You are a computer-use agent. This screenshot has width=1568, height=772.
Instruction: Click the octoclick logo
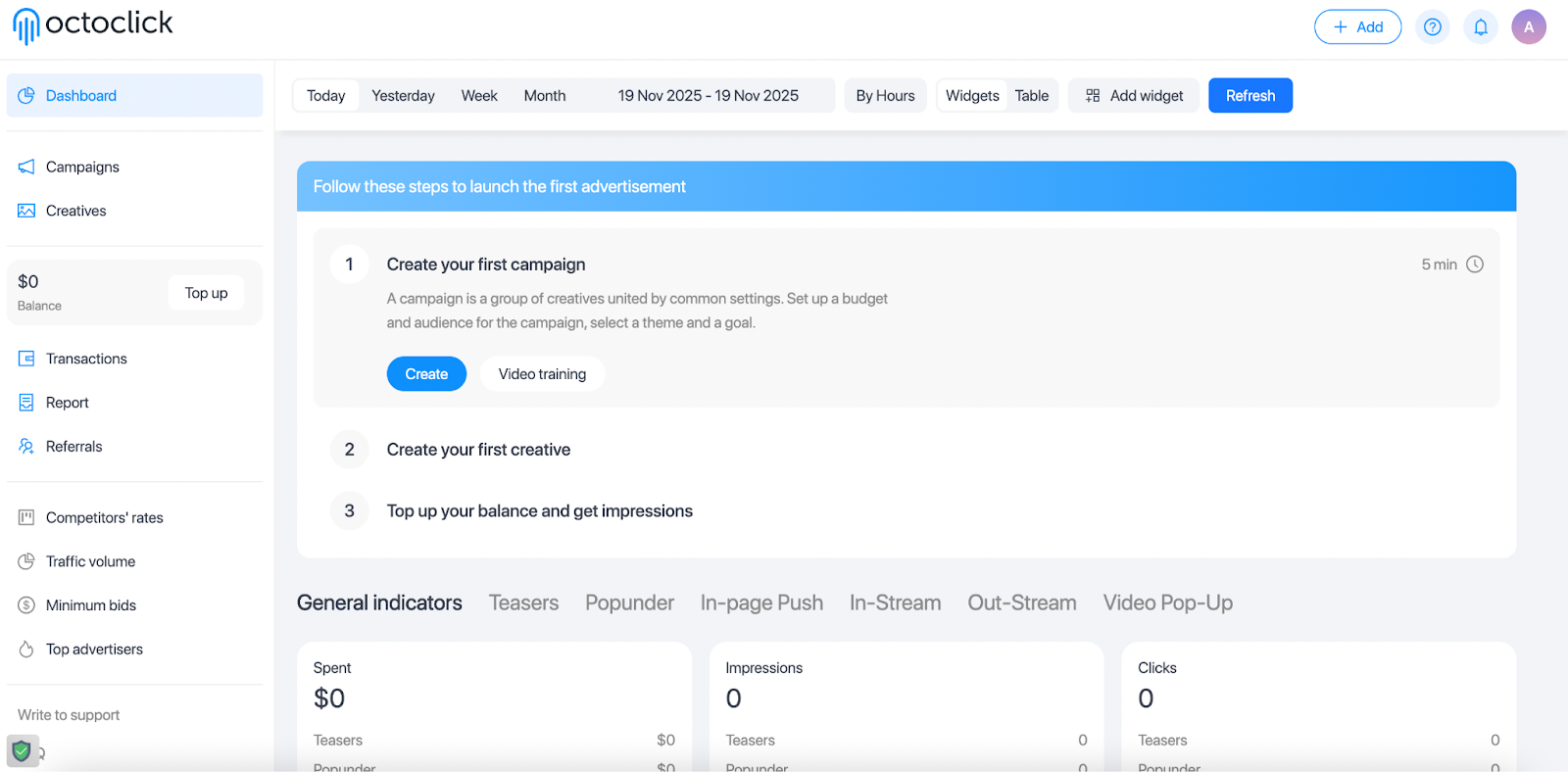[x=93, y=24]
